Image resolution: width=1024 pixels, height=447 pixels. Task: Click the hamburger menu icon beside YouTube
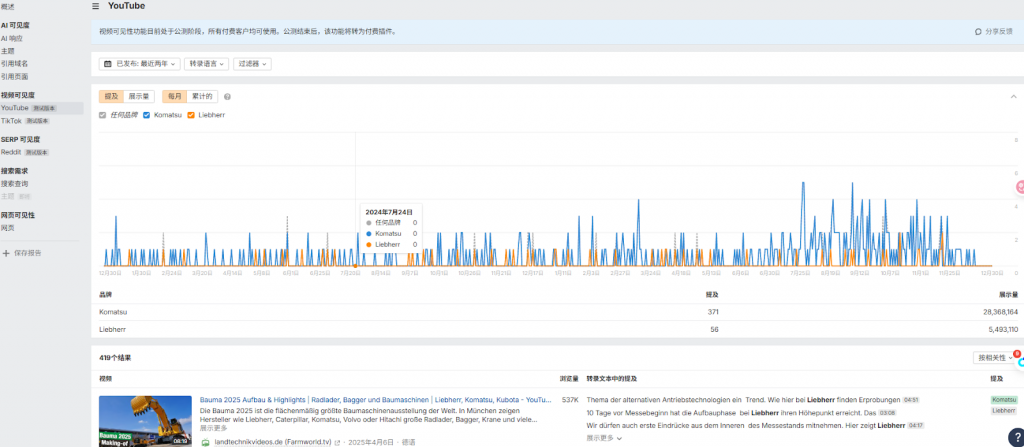click(95, 6)
